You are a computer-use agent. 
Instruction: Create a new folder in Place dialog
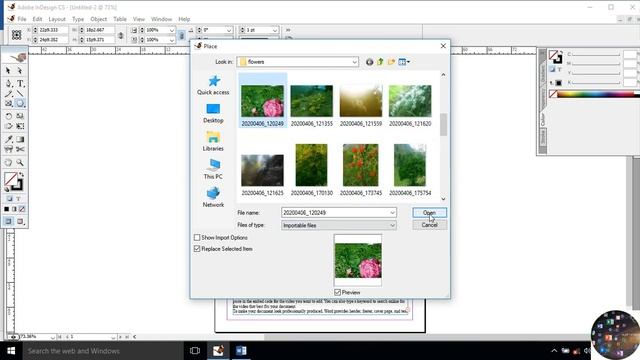(x=391, y=62)
